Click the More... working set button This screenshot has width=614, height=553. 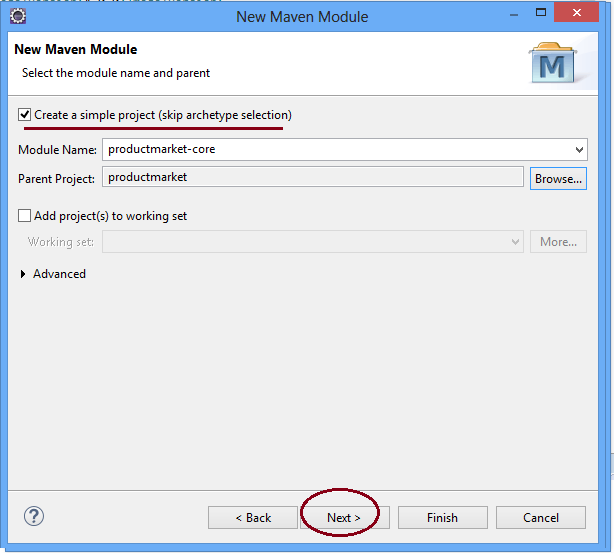click(558, 242)
